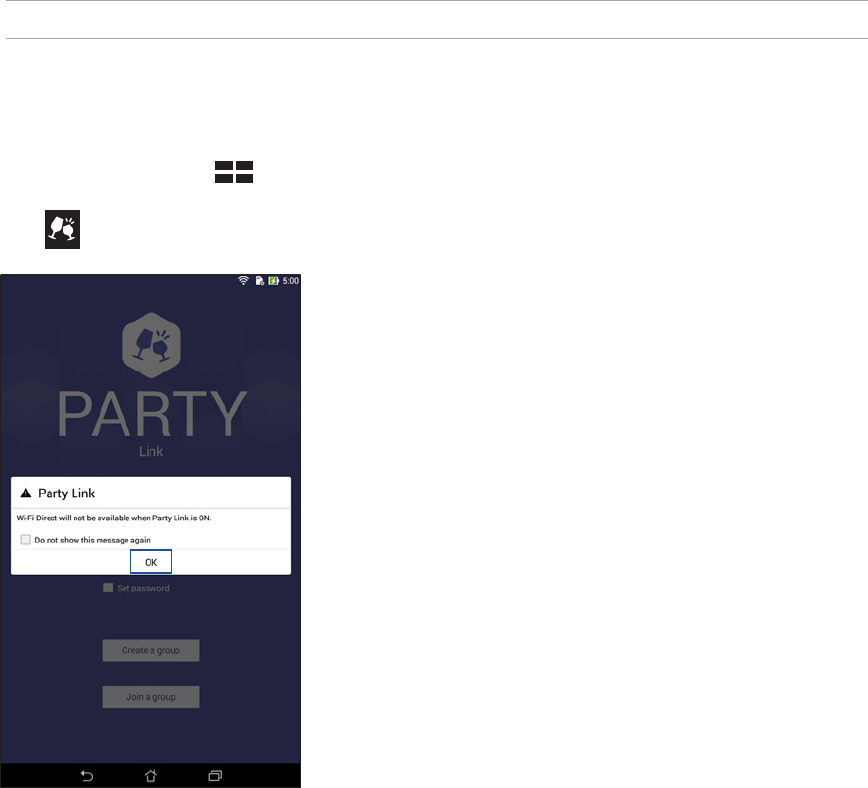The height and width of the screenshot is (788, 868).
Task: Click the OK button in dialog
Action: (x=151, y=562)
